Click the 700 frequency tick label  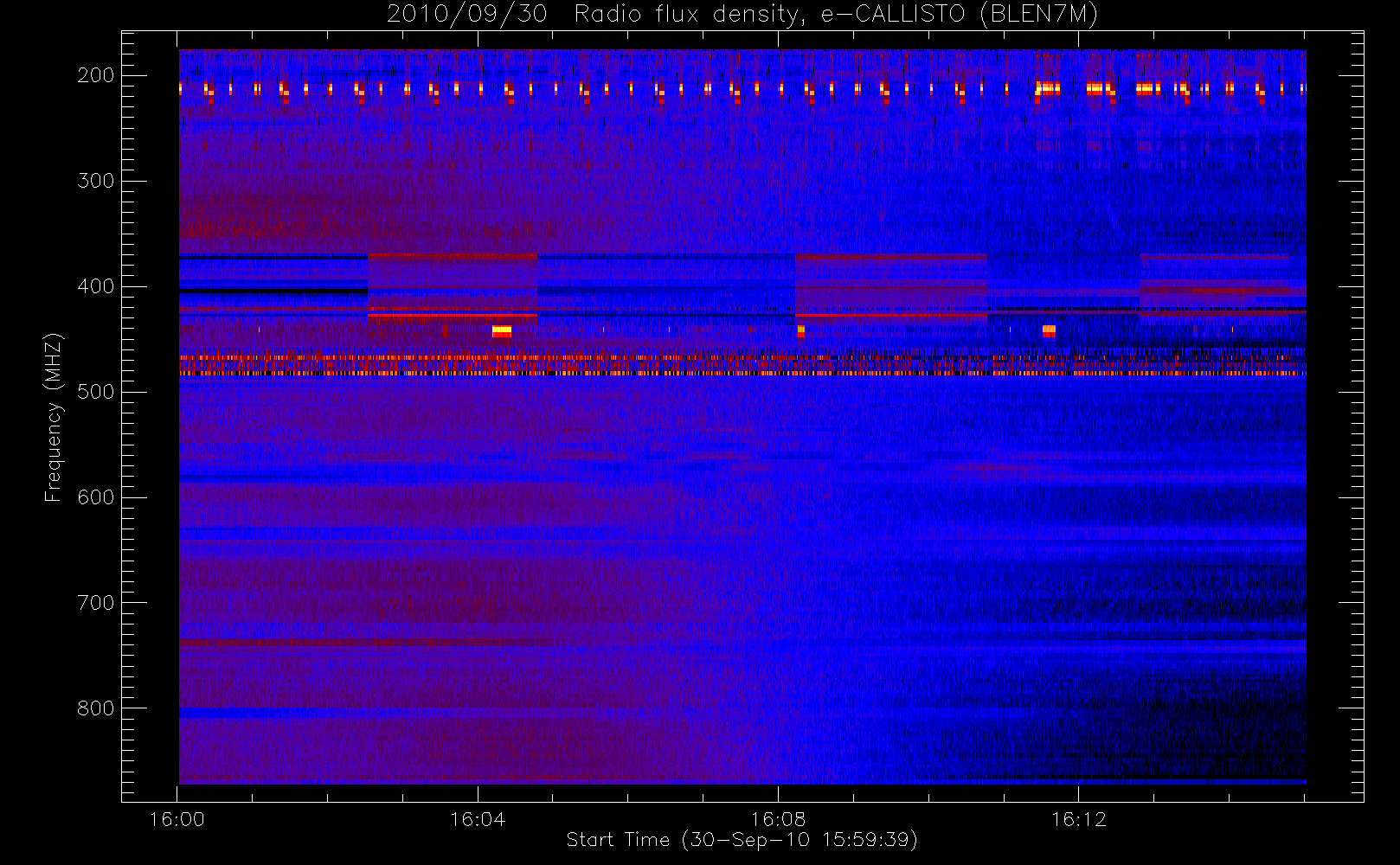(96, 603)
